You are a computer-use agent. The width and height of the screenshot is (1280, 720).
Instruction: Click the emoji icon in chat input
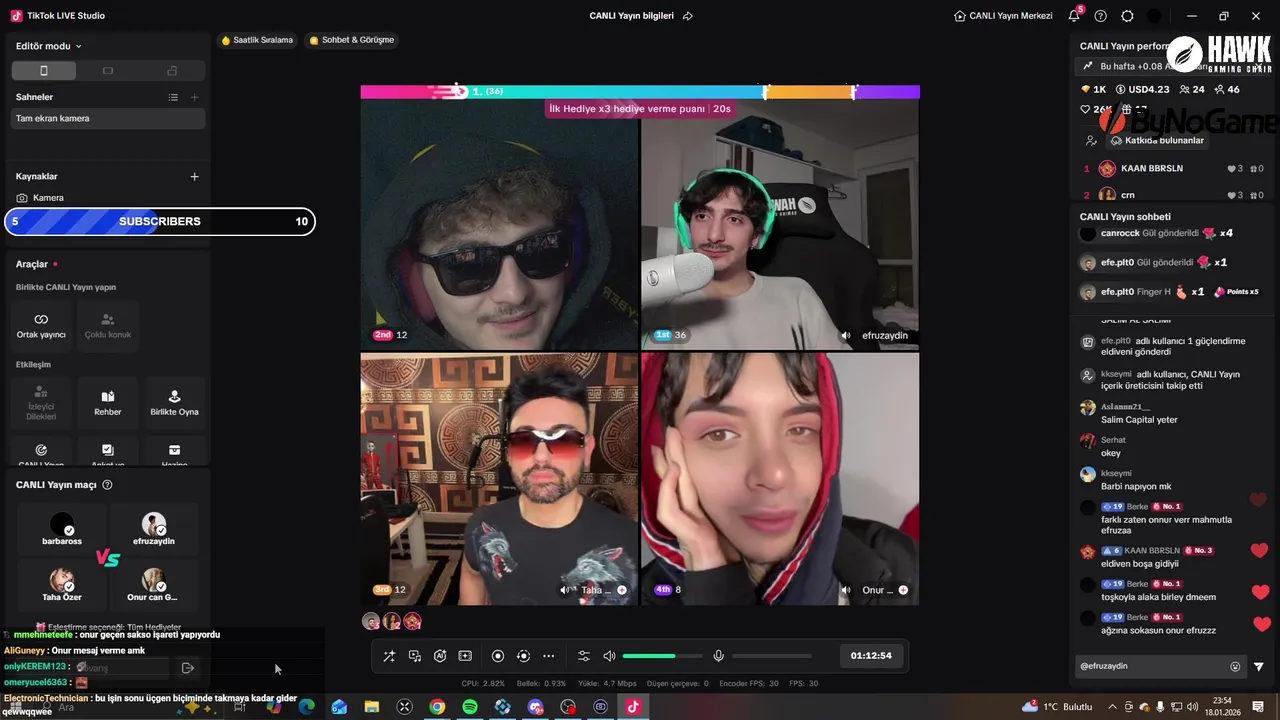tap(1235, 666)
